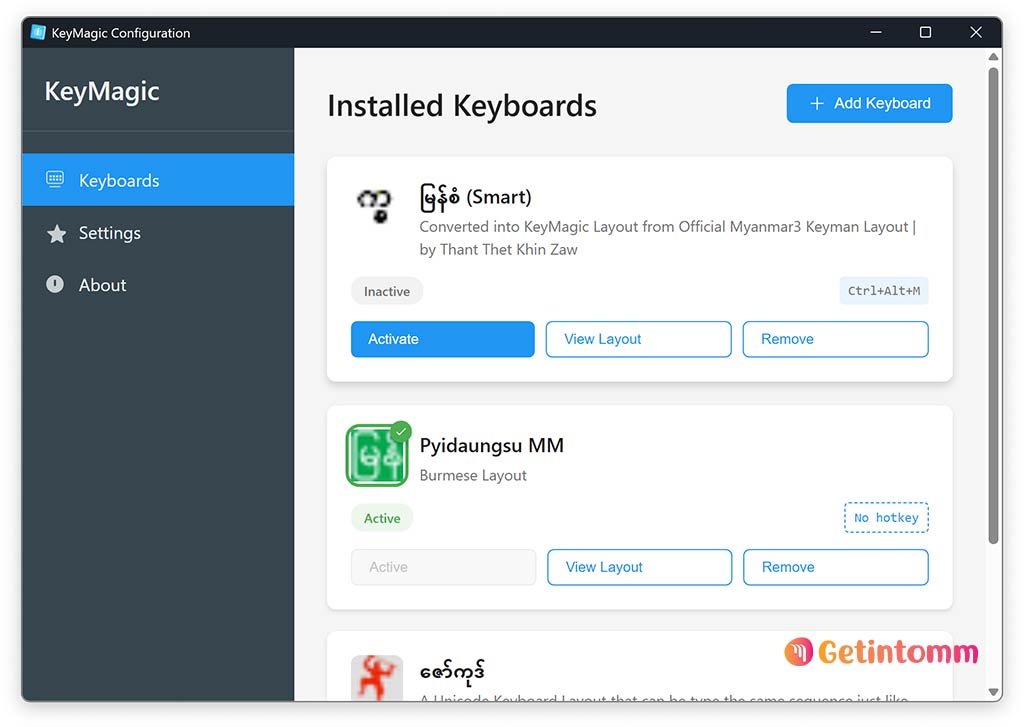
Task: Click the green checkmark on Pyidaungsu icon
Action: coord(400,431)
